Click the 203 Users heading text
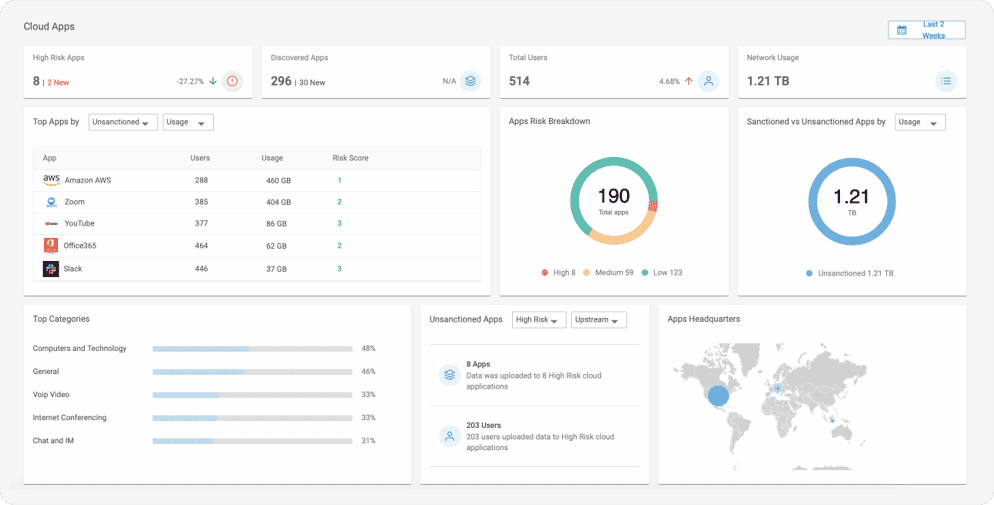This screenshot has width=994, height=505. point(484,426)
